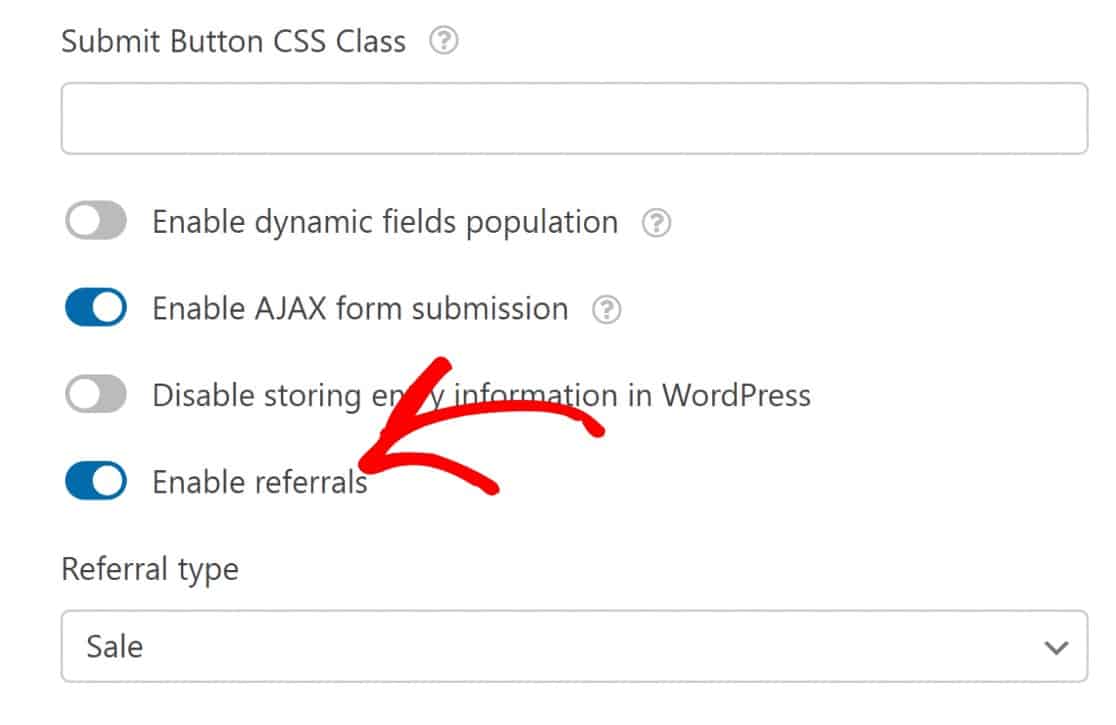Screen dimensions: 1116x725
Task: Click the Enable referrals label text
Action: 260,482
